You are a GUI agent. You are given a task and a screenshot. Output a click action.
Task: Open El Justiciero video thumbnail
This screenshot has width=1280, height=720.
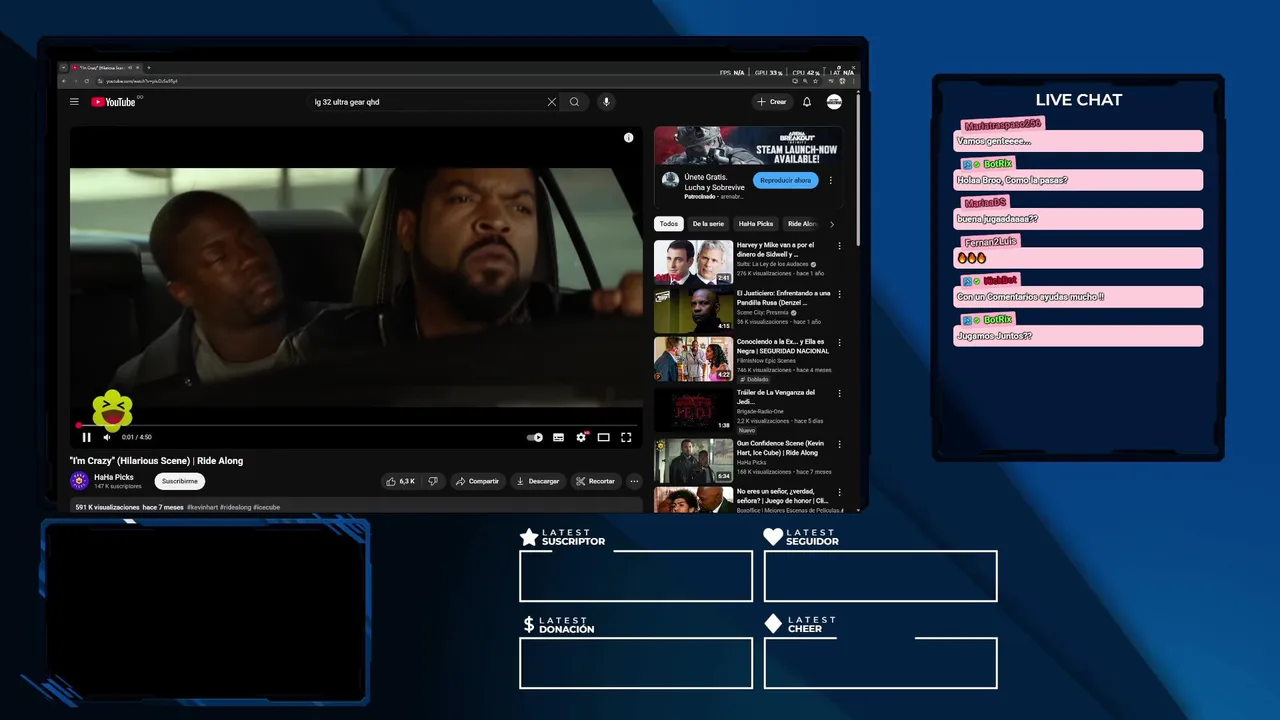click(x=693, y=310)
